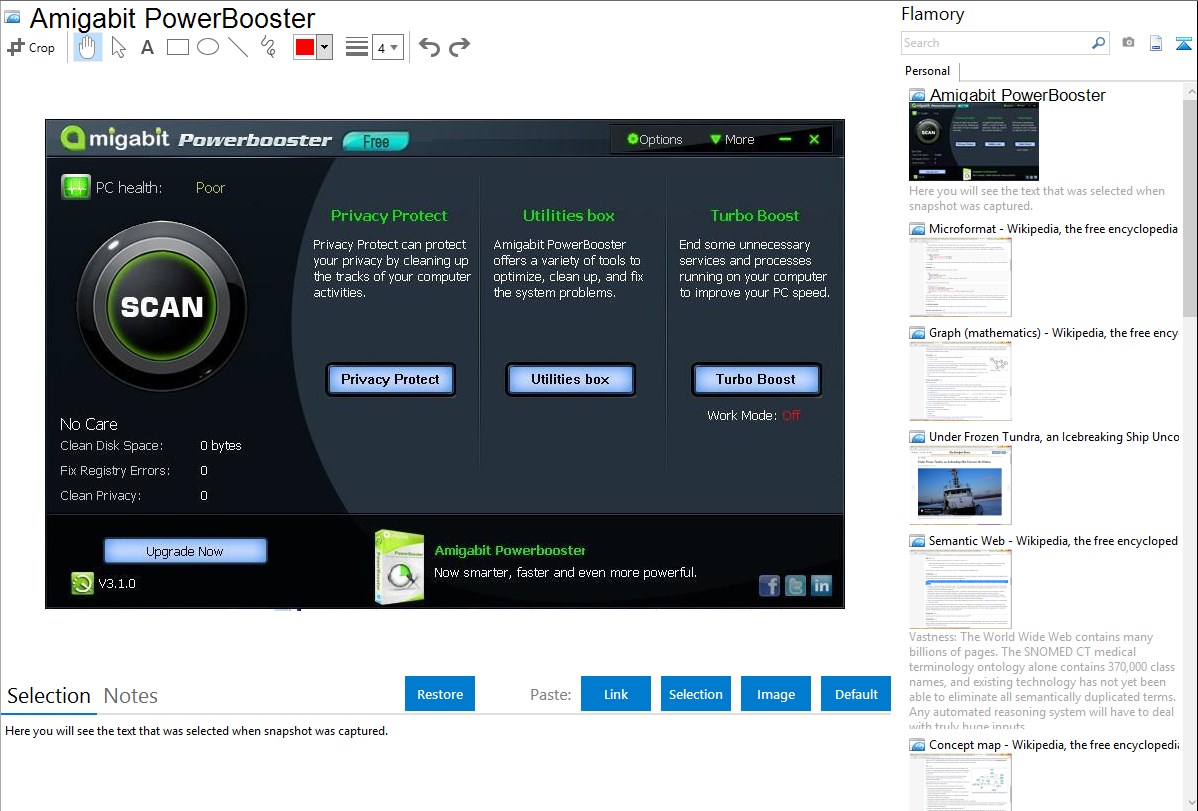This screenshot has width=1198, height=811.
Task: Open the Selection tab
Action: pyautogui.click(x=49, y=696)
